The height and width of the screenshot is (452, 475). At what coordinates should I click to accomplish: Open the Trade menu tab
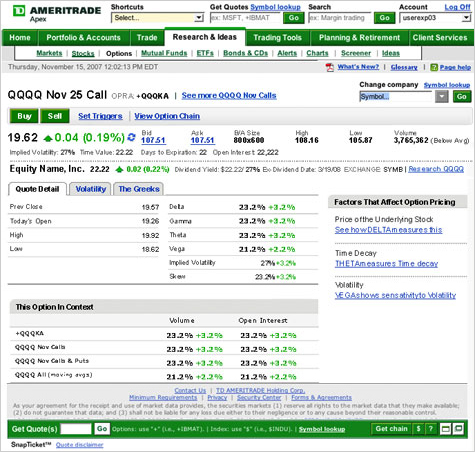[147, 38]
